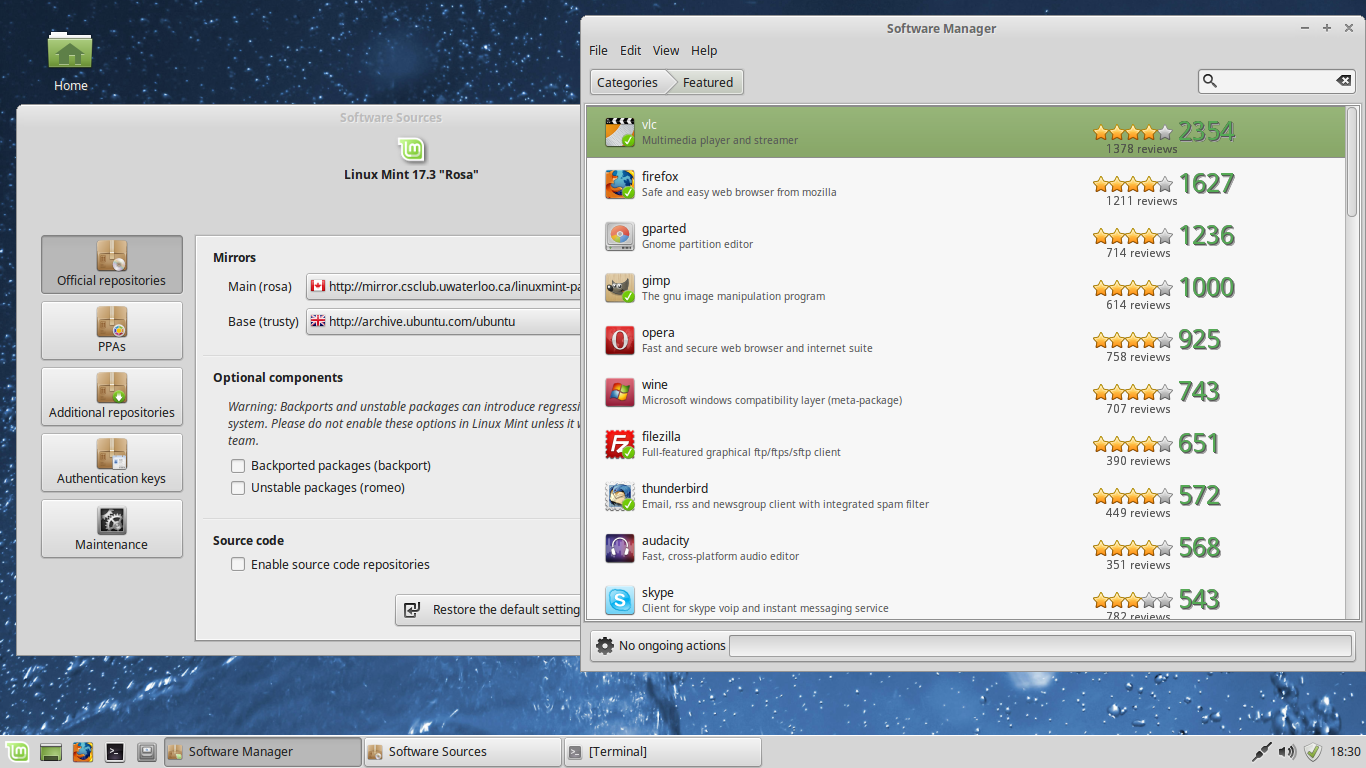The width and height of the screenshot is (1366, 768).
Task: Focus the Software Manager search box
Action: point(1277,81)
